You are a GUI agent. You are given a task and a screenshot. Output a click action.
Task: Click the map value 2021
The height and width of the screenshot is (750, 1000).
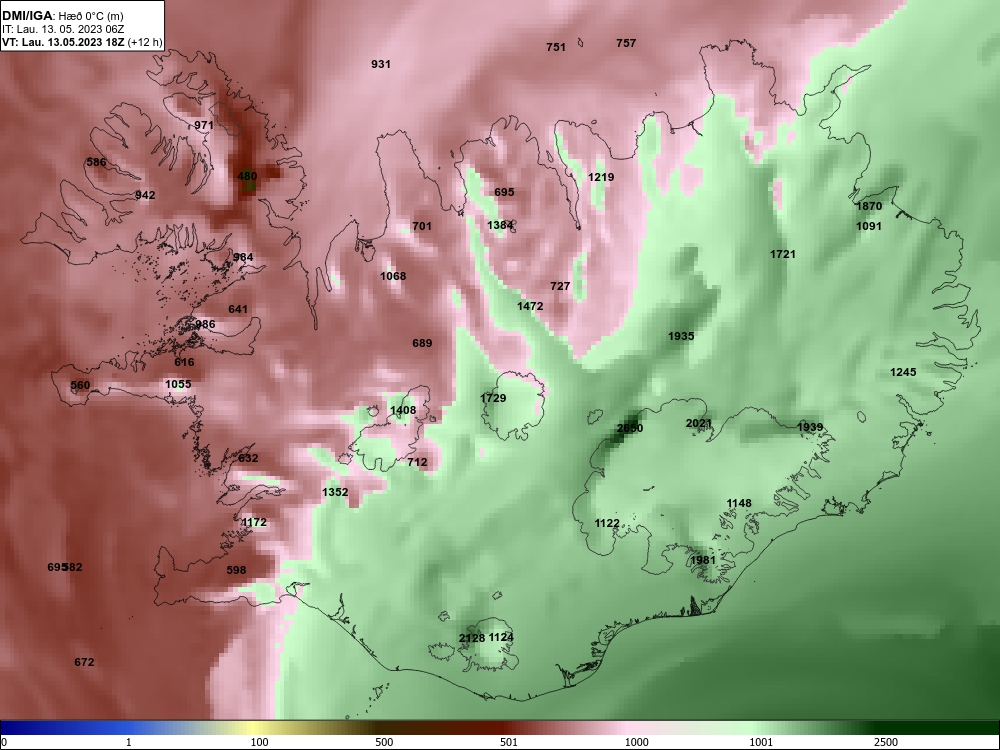(699, 423)
